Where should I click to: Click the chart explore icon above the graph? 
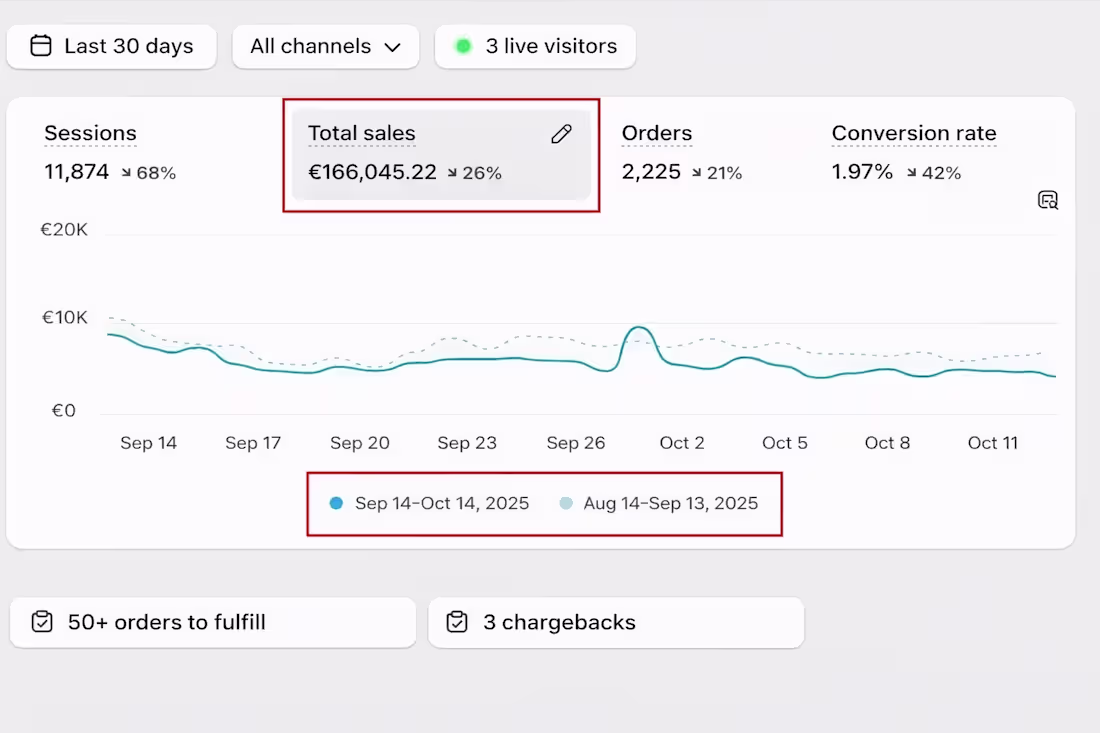click(x=1047, y=200)
